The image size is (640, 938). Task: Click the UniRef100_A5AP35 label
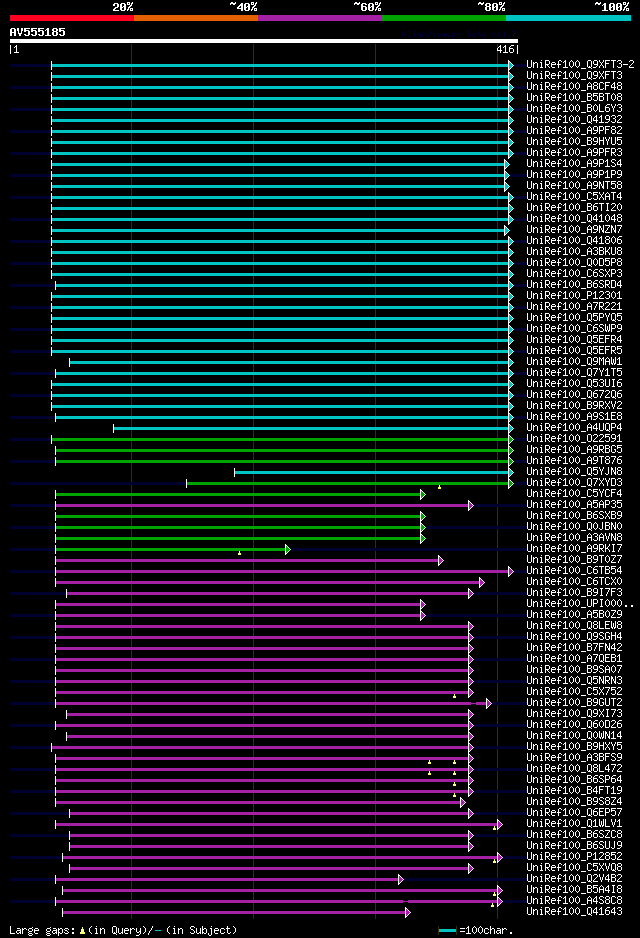574,504
